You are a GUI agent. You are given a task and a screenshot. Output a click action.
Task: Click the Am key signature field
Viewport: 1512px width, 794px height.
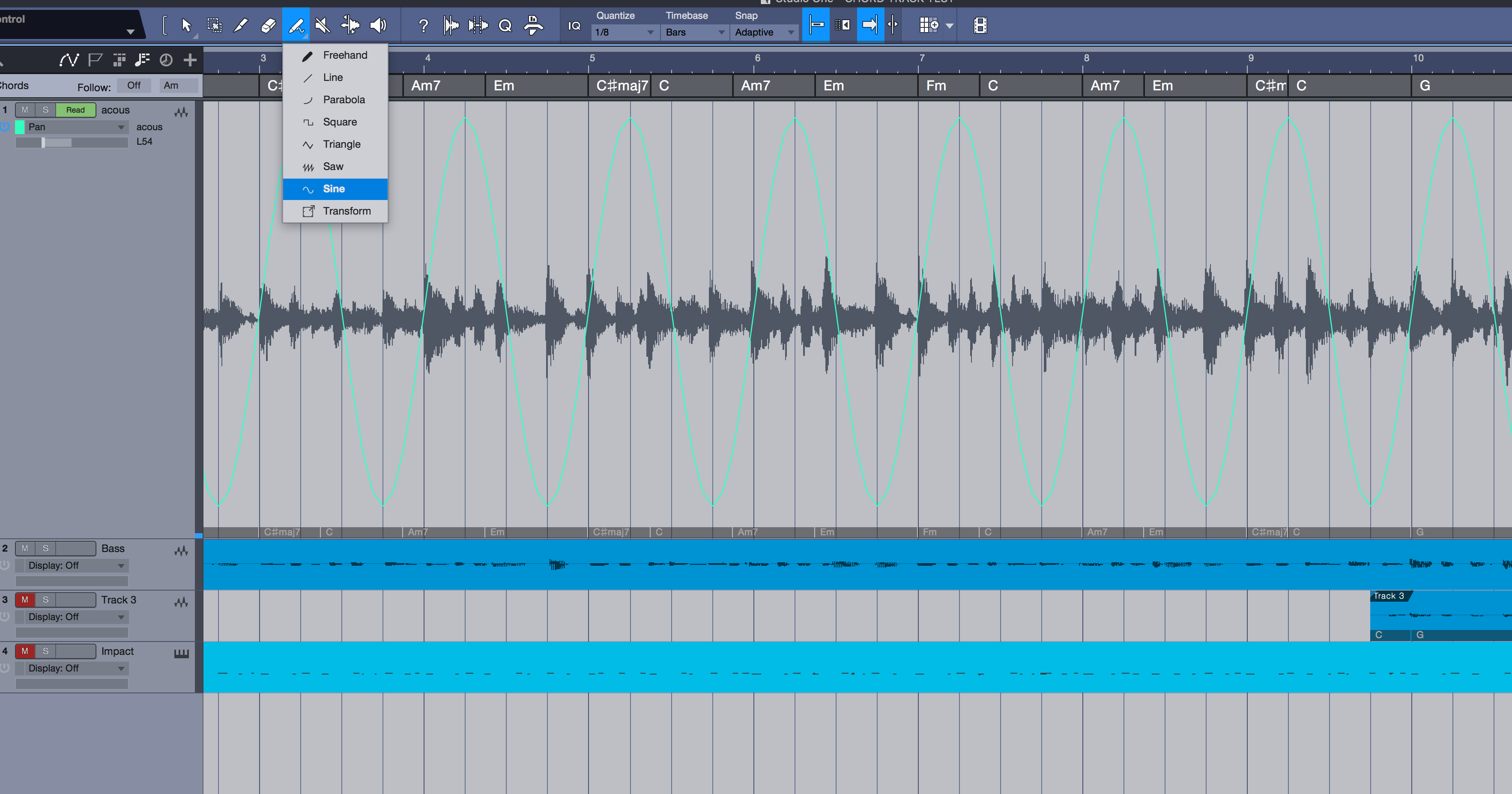(179, 86)
